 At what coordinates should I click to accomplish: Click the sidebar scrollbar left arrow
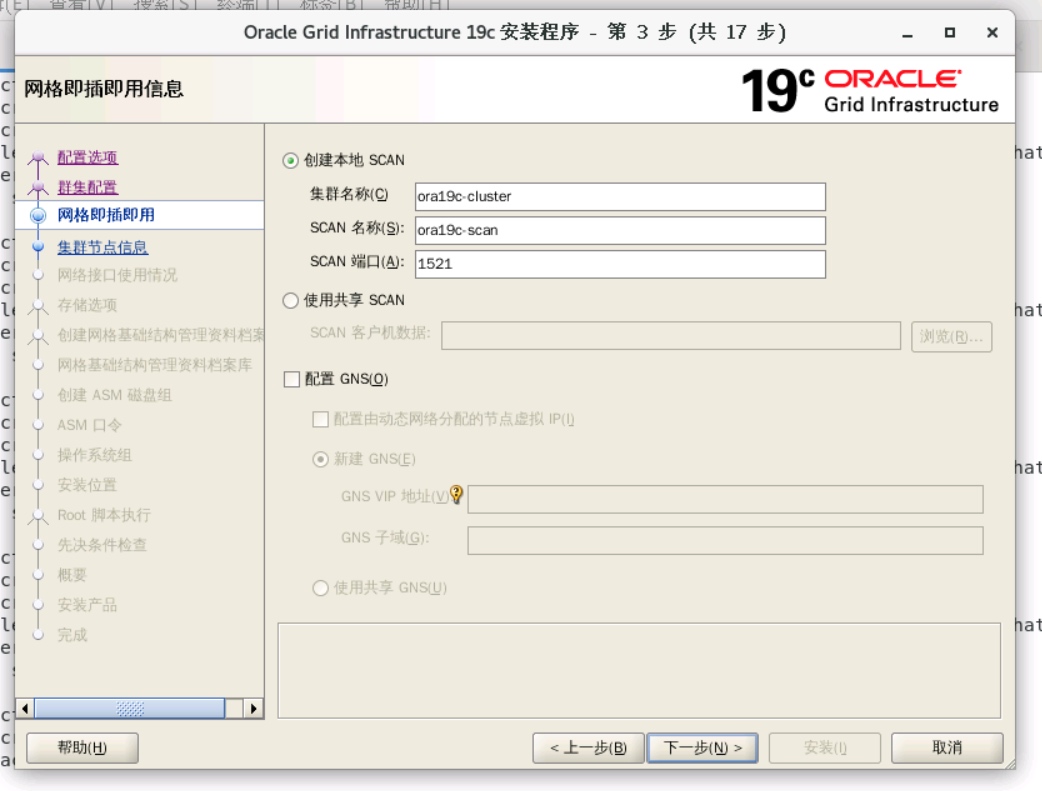pos(25,708)
